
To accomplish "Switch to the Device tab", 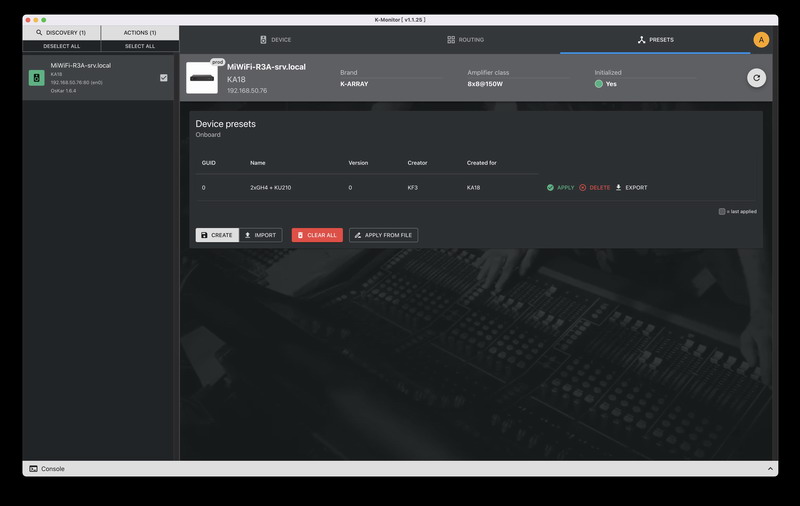I will (x=275, y=40).
